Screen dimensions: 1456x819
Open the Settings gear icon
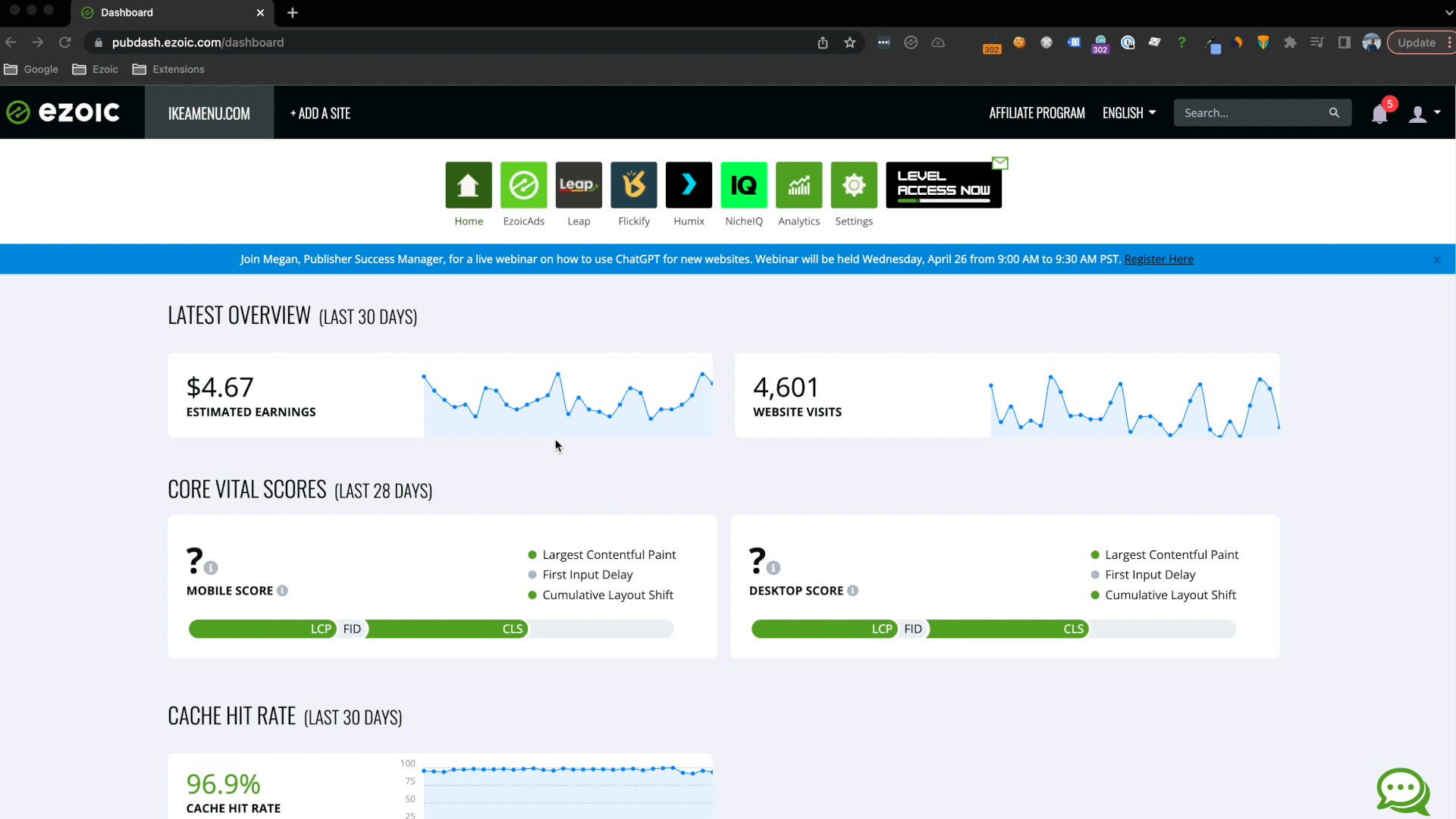pos(854,185)
